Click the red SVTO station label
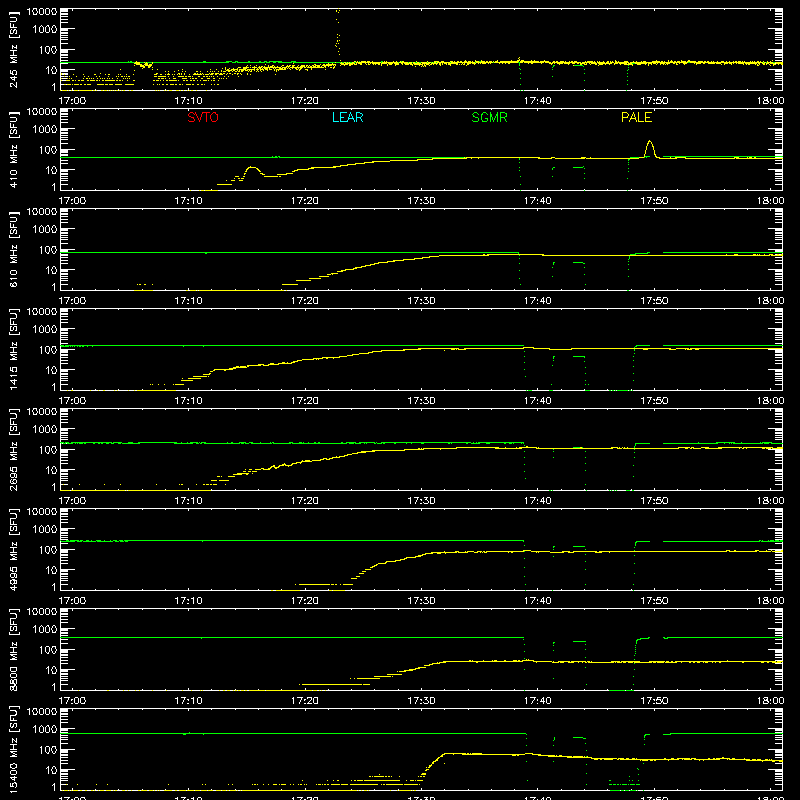This screenshot has height=800, width=800. (203, 117)
